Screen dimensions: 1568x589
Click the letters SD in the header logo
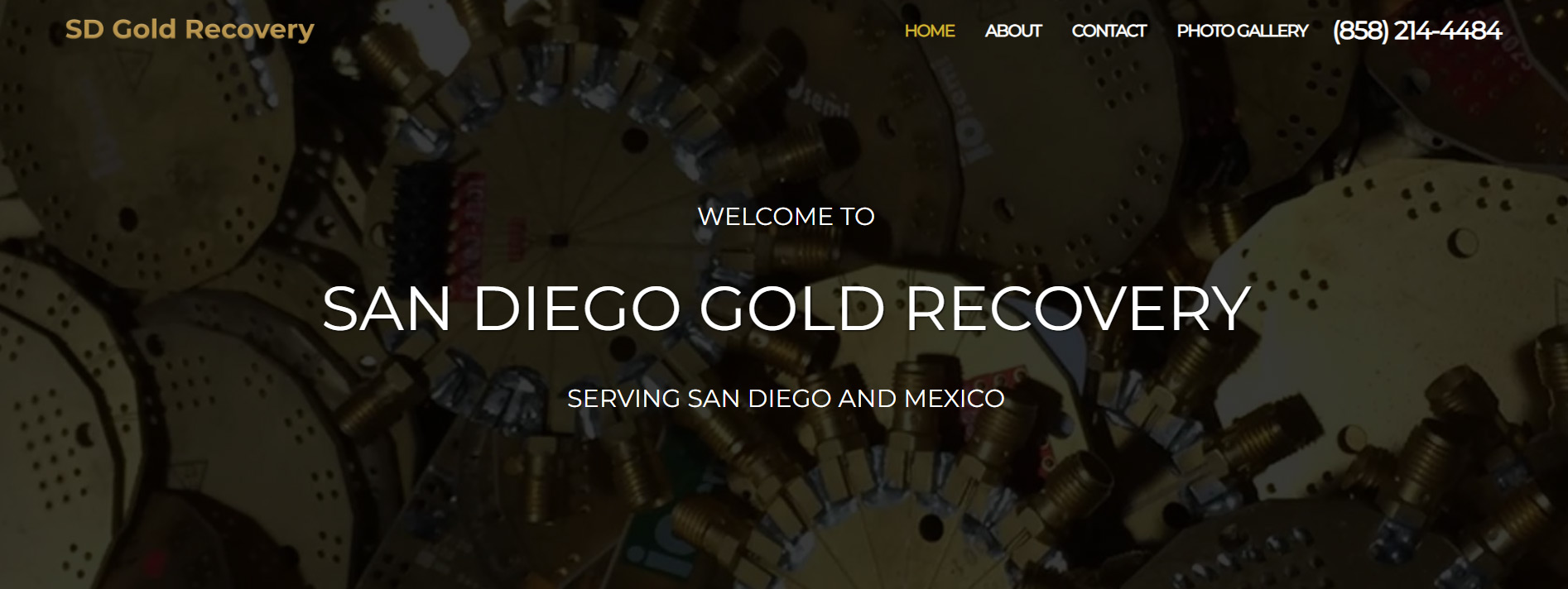coord(84,29)
